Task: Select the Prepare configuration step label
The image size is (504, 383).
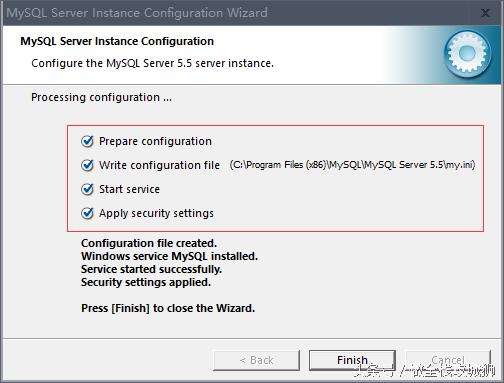Action: 155,141
